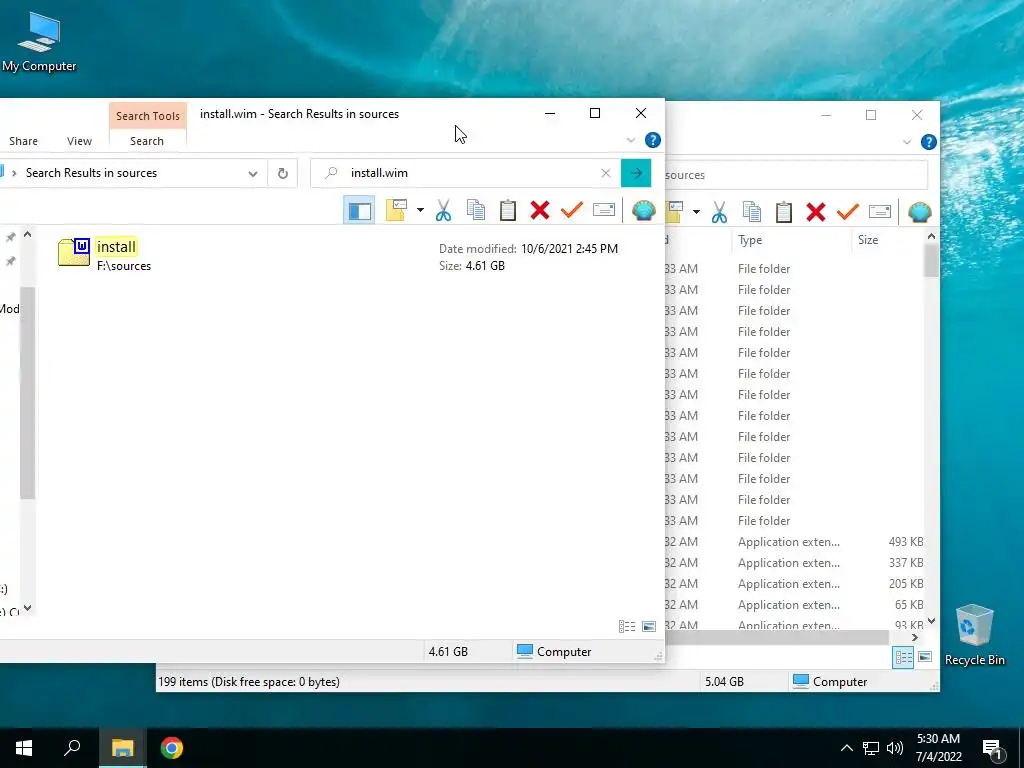The image size is (1024, 768).
Task: Switch search window to details view
Action: [627, 626]
